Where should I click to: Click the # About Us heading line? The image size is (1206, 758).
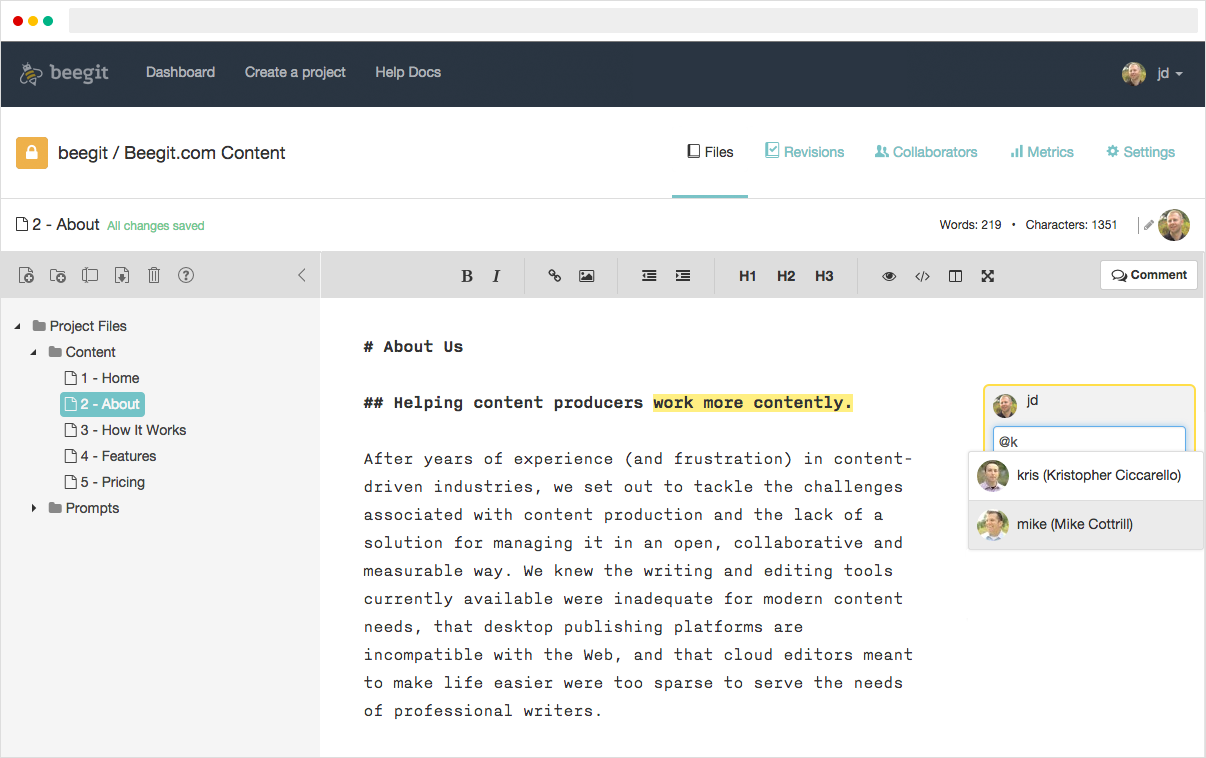pyautogui.click(x=413, y=347)
